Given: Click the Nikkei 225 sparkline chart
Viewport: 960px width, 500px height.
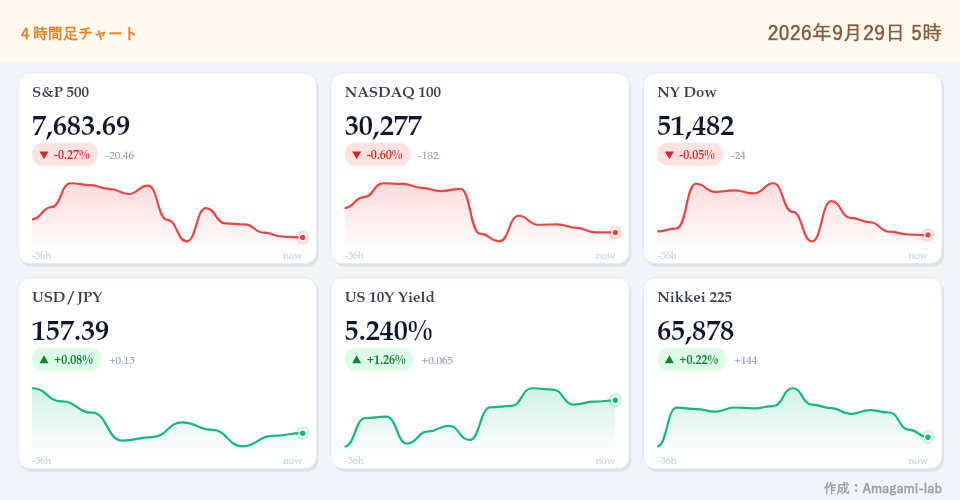Looking at the screenshot, I should [x=795, y=417].
